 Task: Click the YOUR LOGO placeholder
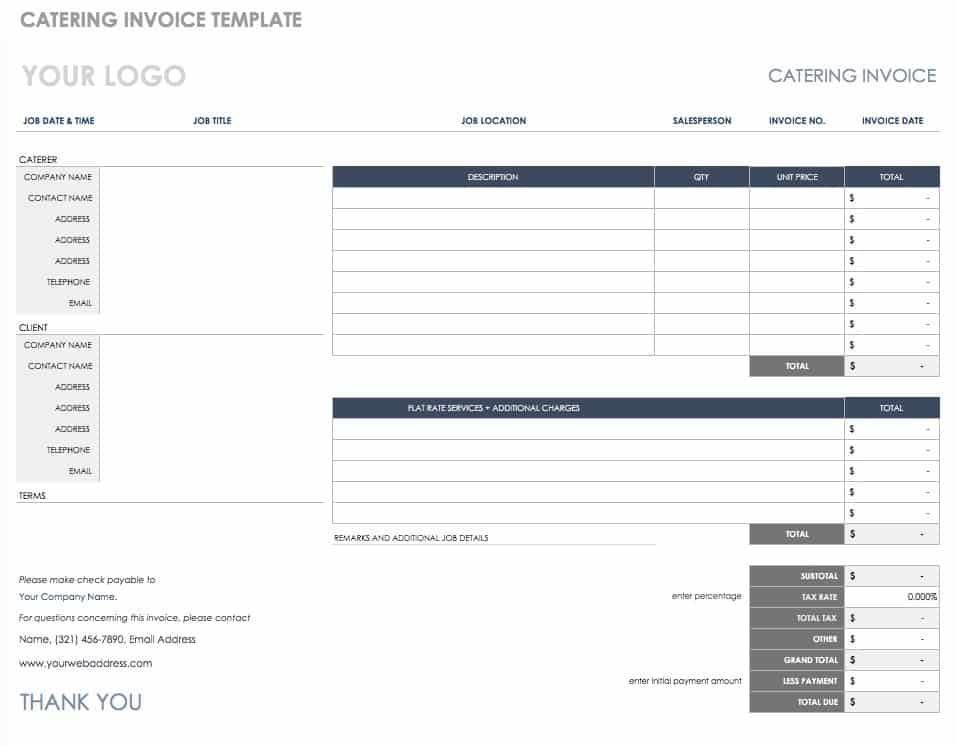(x=104, y=76)
